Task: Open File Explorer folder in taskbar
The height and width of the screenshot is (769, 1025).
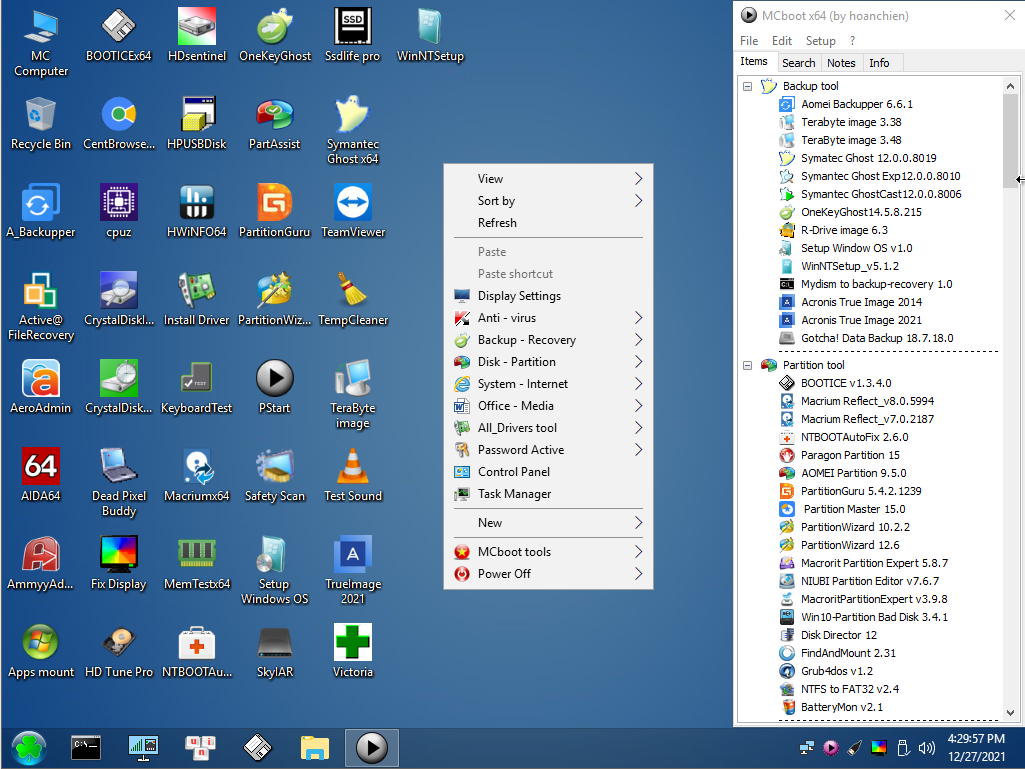Action: tap(314, 747)
